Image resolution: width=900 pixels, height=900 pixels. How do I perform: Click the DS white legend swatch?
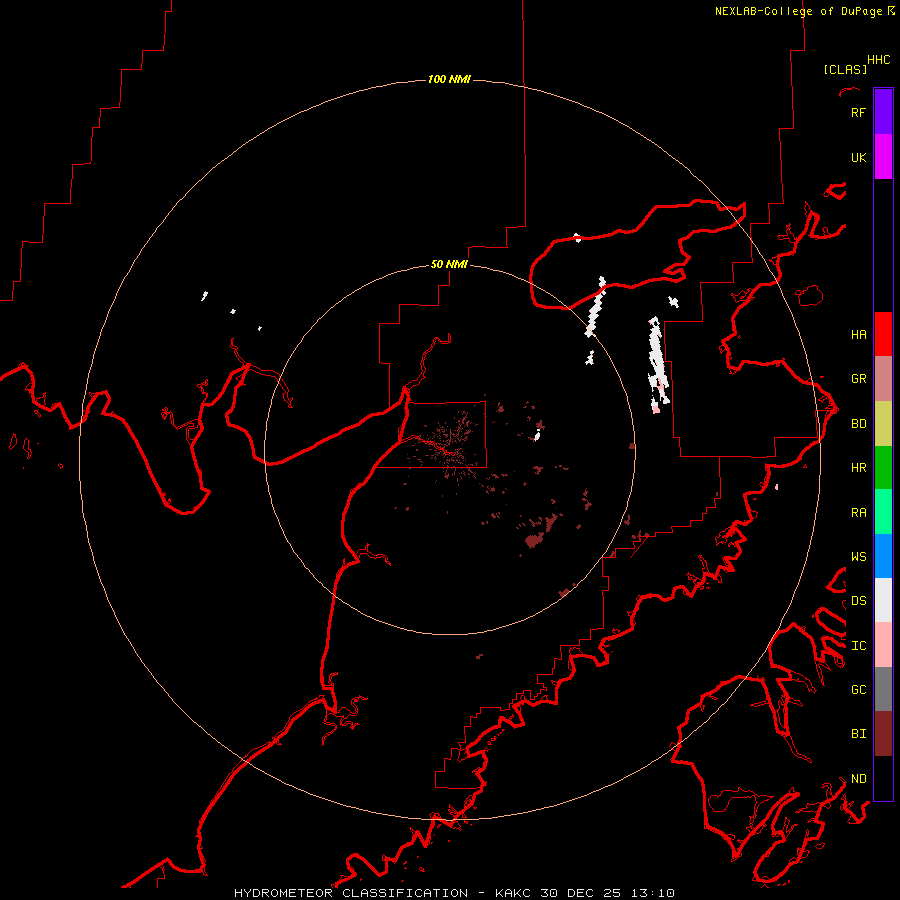tap(883, 600)
